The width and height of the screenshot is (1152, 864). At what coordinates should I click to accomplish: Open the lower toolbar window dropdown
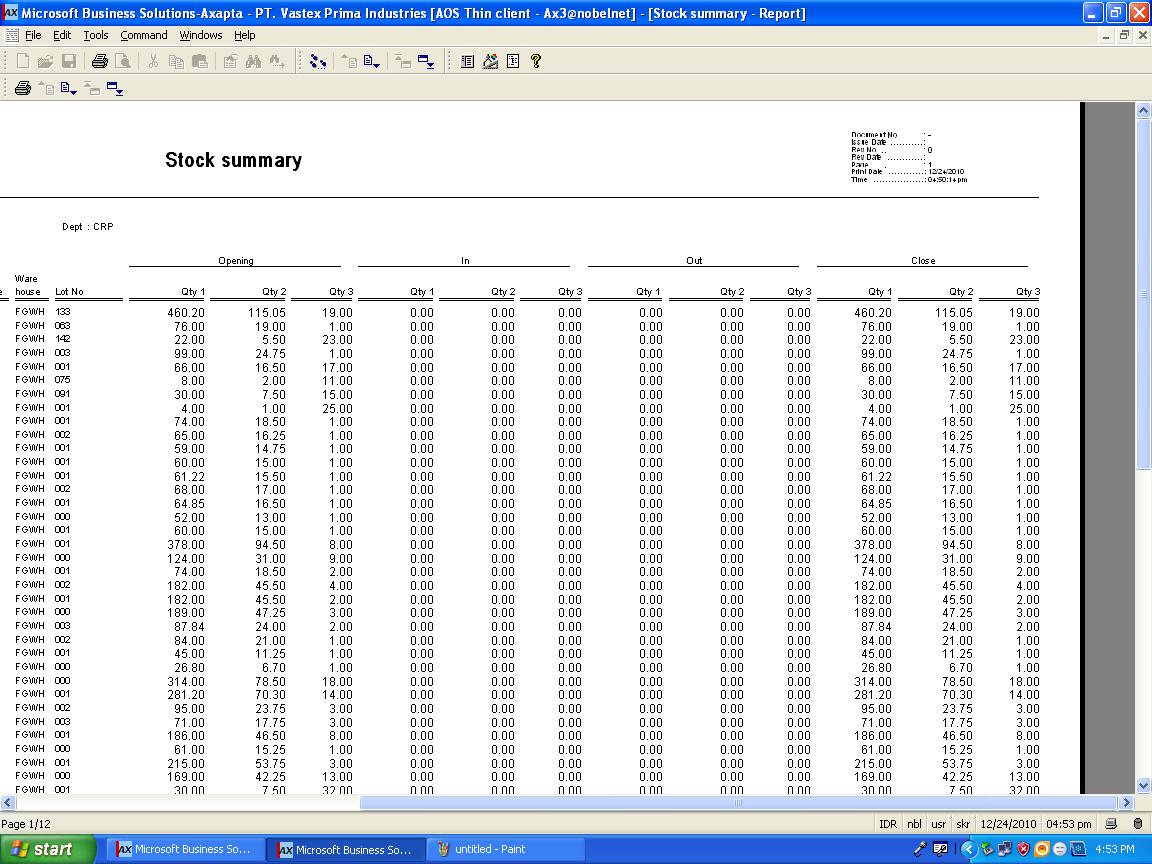(115, 89)
